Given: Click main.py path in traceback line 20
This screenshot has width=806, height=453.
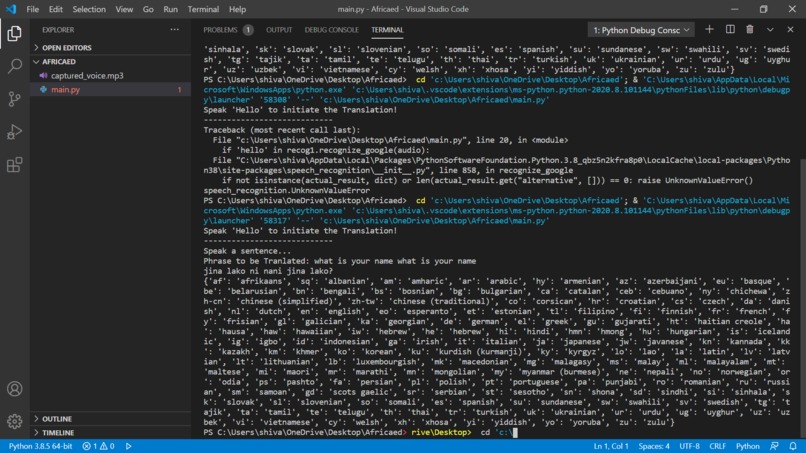Looking at the screenshot, I should point(352,140).
